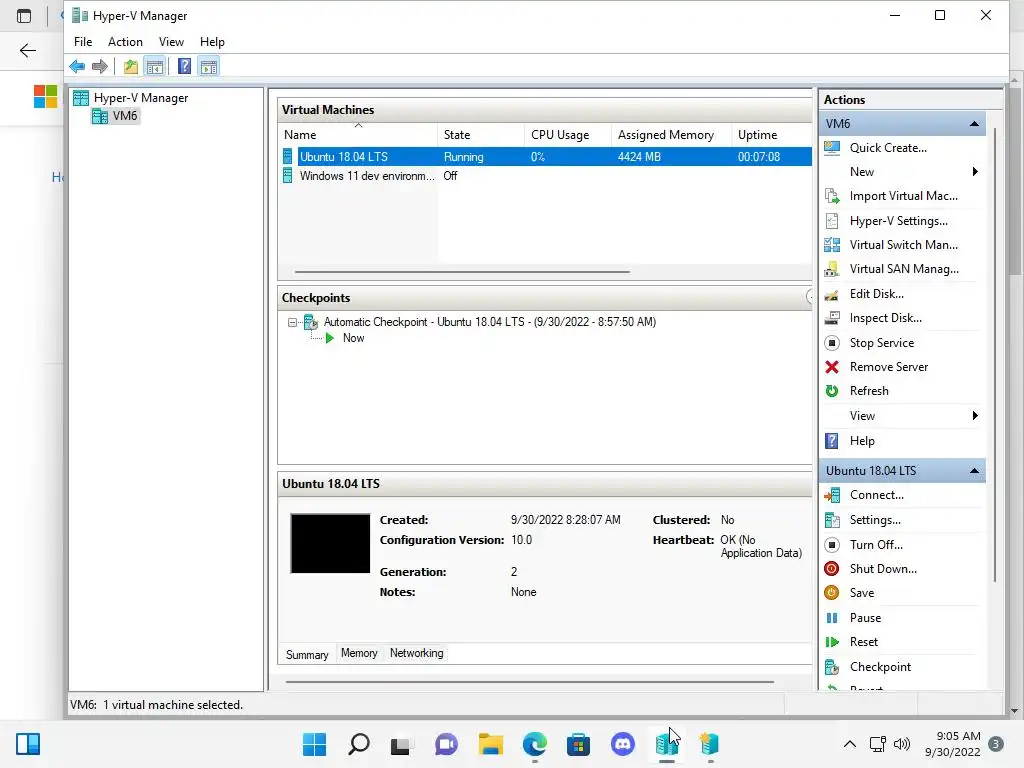1024x768 pixels.
Task: Select the Automatic Checkpoint - Ubuntu 18.04 LTS entry
Action: coord(490,322)
